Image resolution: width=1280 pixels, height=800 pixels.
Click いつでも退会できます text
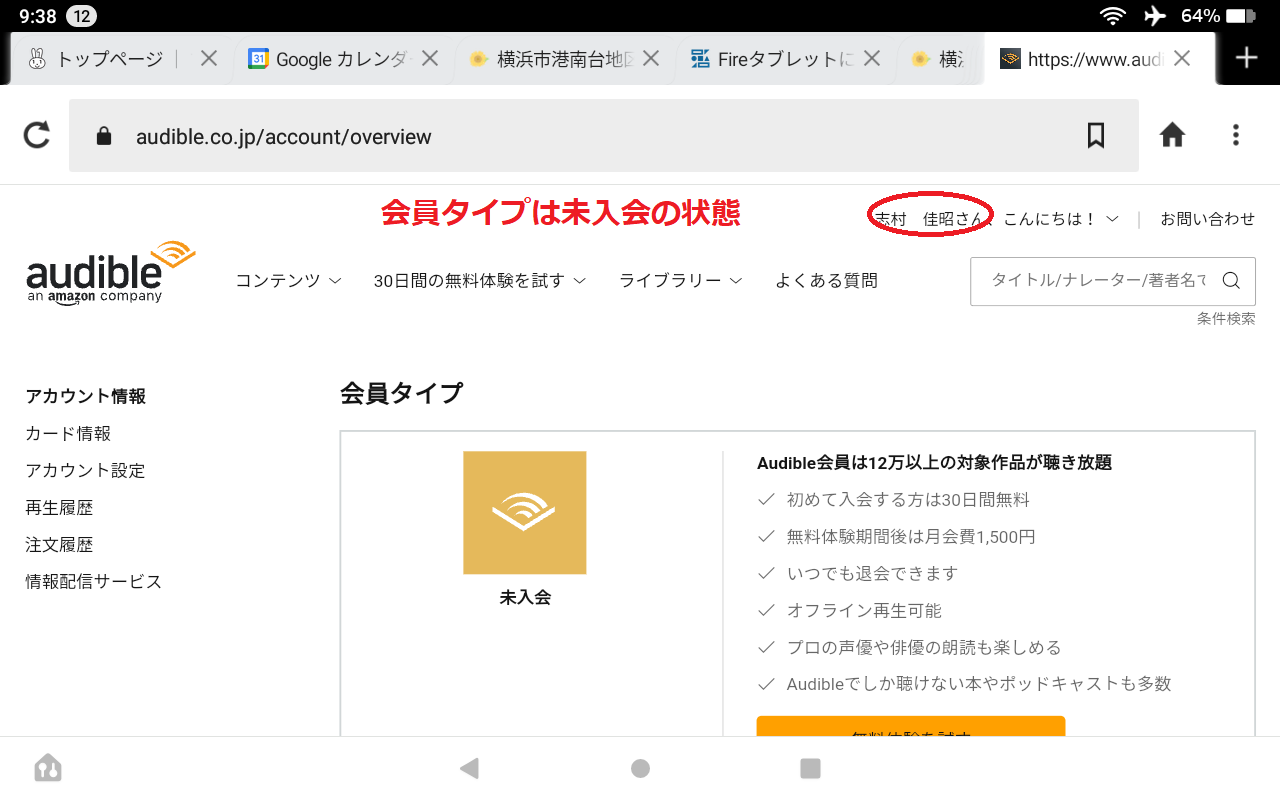click(x=872, y=574)
